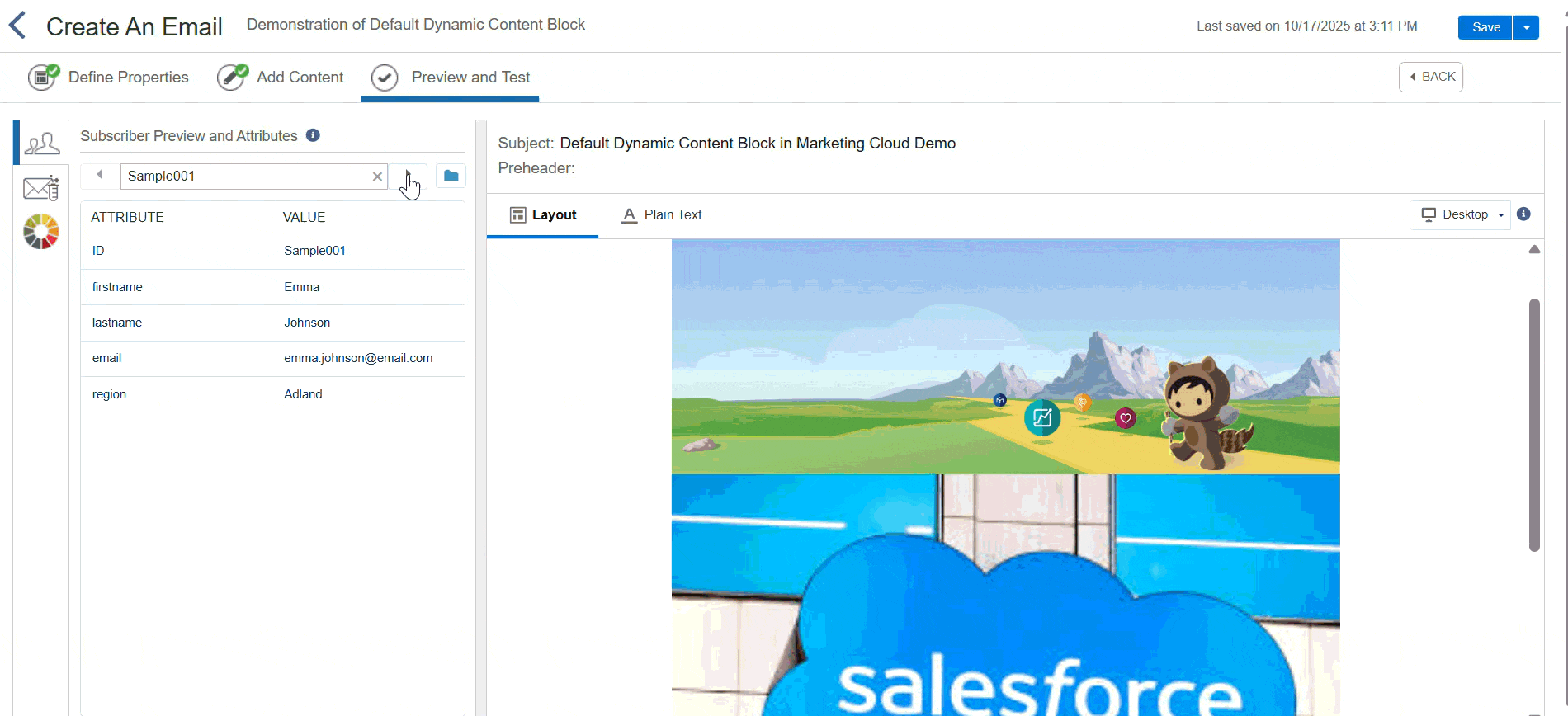Click the Sample001 subscriber input field
Image resolution: width=1568 pixels, height=716 pixels.
(x=243, y=177)
